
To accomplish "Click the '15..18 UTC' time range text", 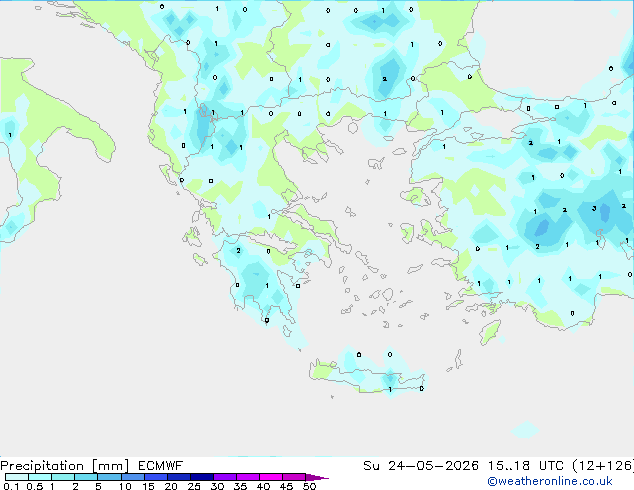I will click(526, 466).
